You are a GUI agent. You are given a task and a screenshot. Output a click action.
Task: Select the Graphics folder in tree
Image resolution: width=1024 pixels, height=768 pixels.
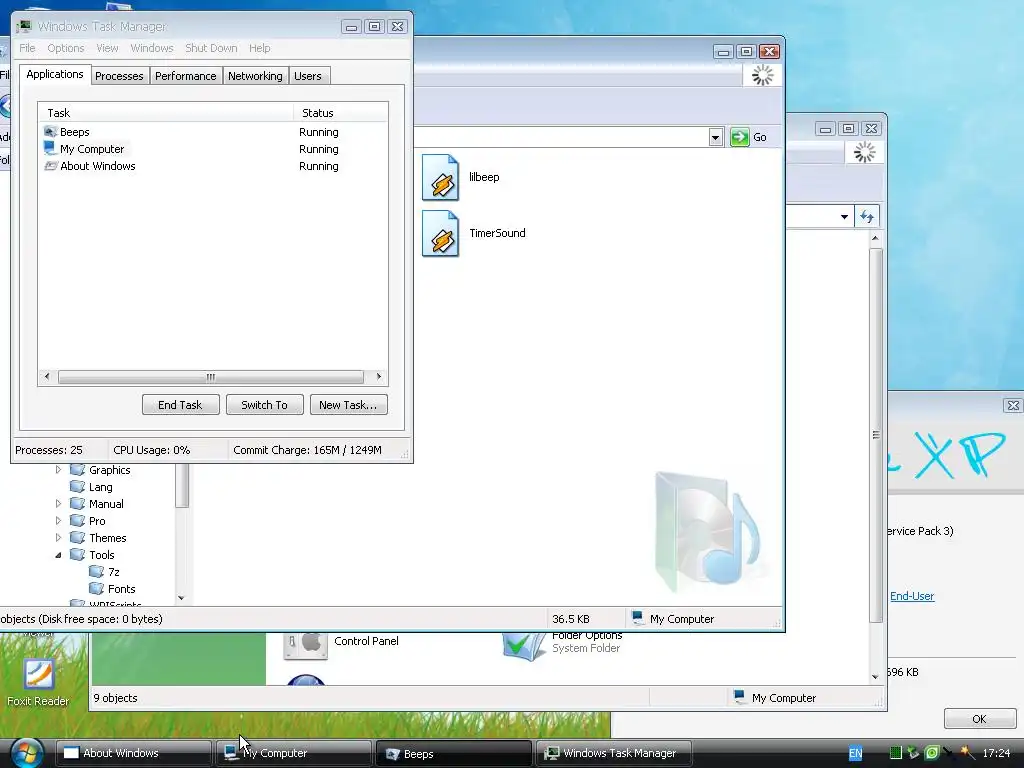tap(101, 470)
